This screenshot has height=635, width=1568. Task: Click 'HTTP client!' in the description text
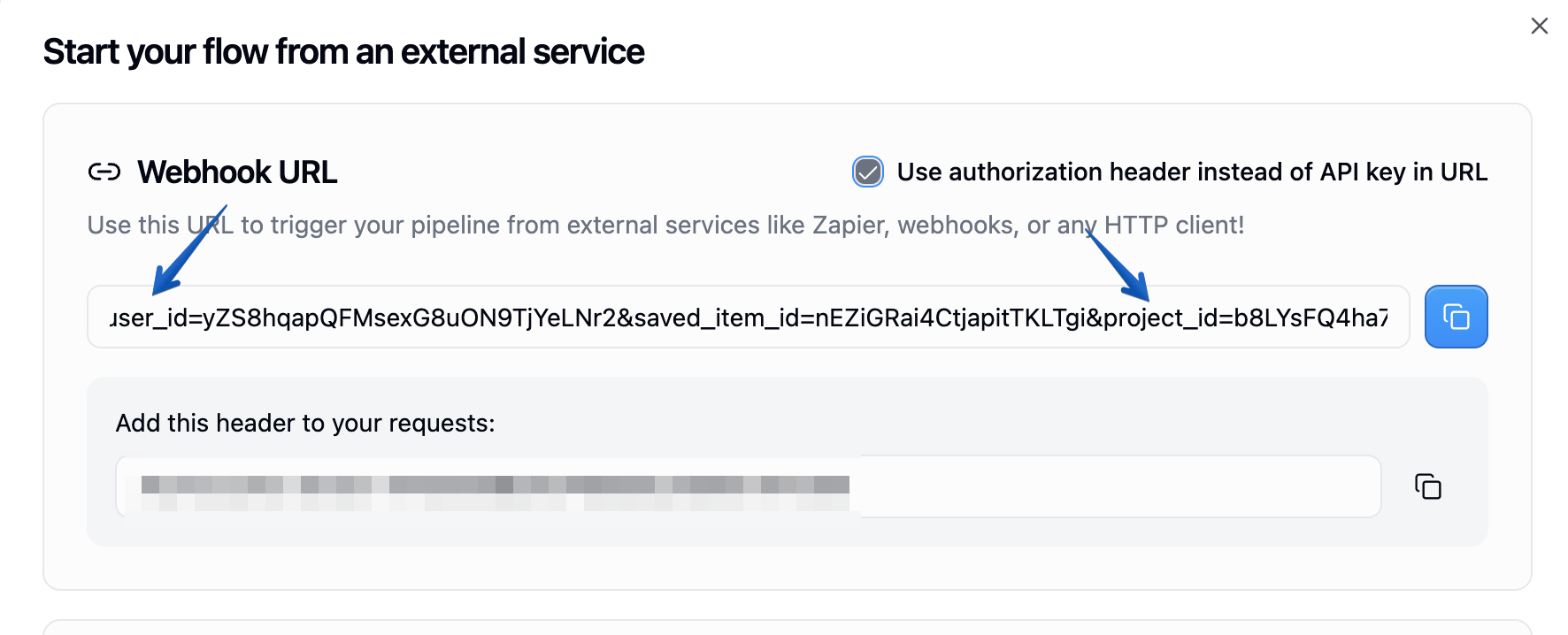1173,226
